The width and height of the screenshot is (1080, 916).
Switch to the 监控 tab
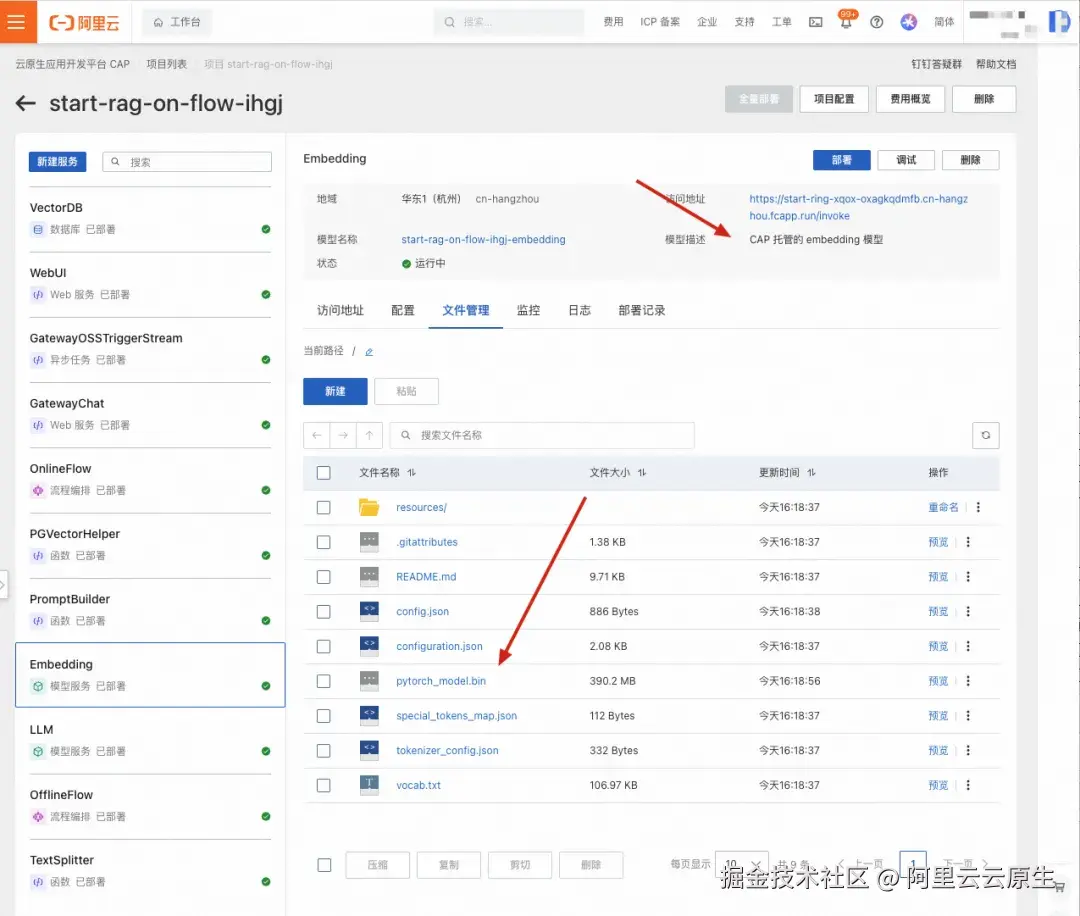[528, 310]
